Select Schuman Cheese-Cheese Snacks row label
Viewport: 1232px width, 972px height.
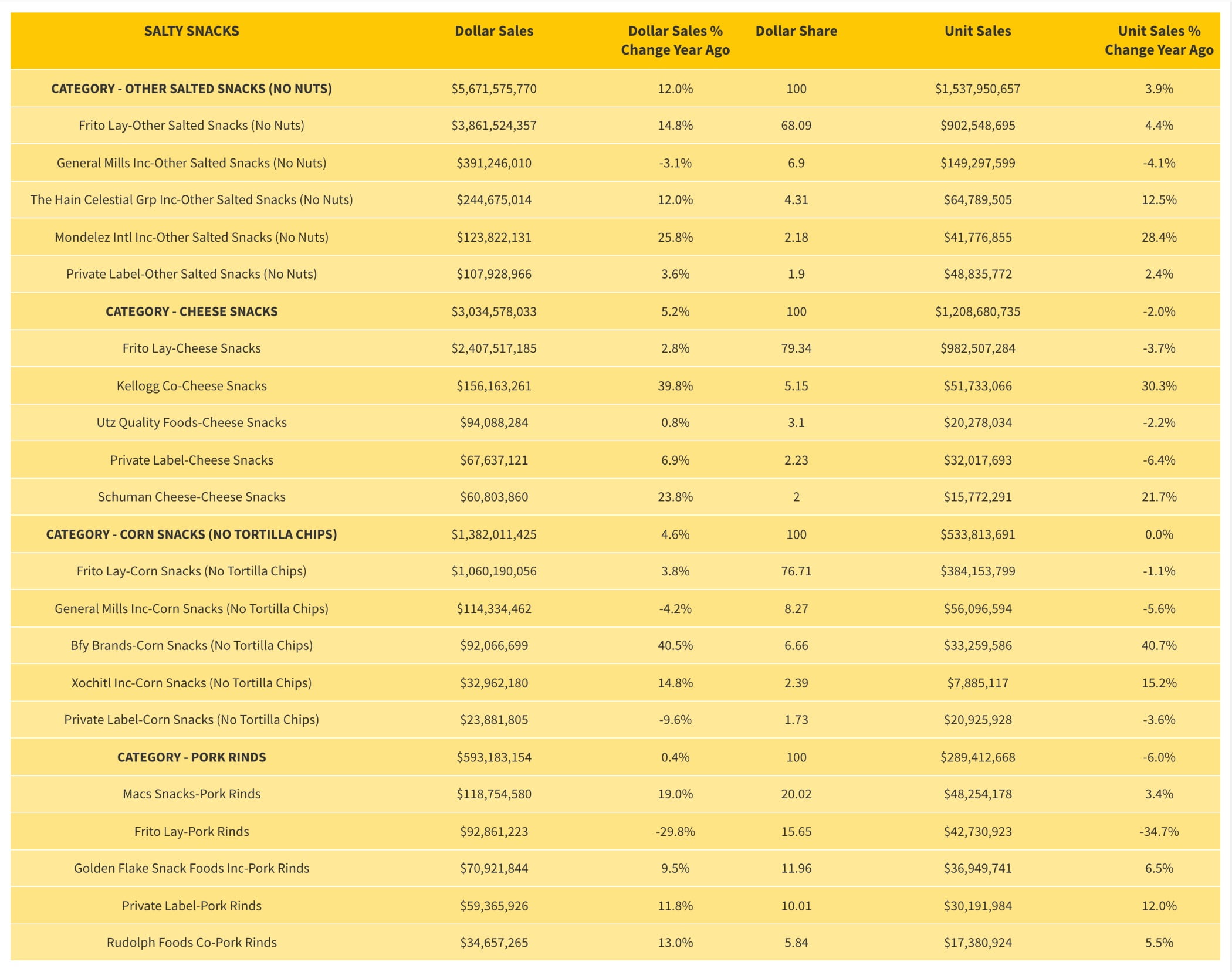pos(191,497)
